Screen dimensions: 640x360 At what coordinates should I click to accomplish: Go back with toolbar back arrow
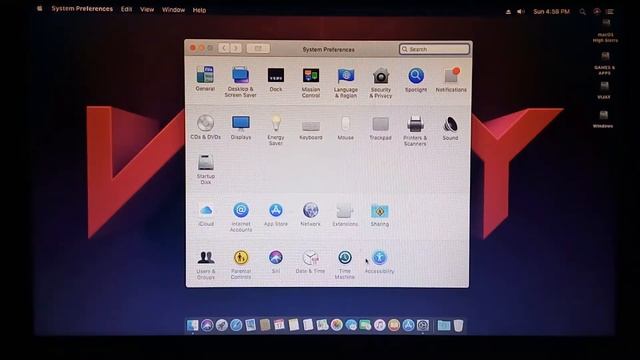tap(224, 48)
